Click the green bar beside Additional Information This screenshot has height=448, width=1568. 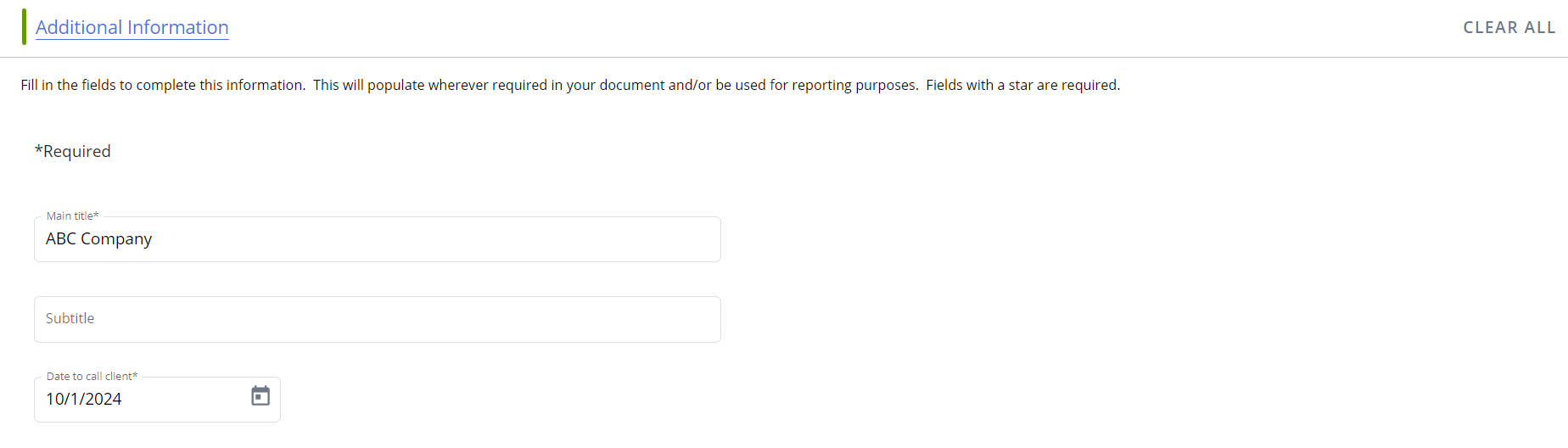click(24, 27)
